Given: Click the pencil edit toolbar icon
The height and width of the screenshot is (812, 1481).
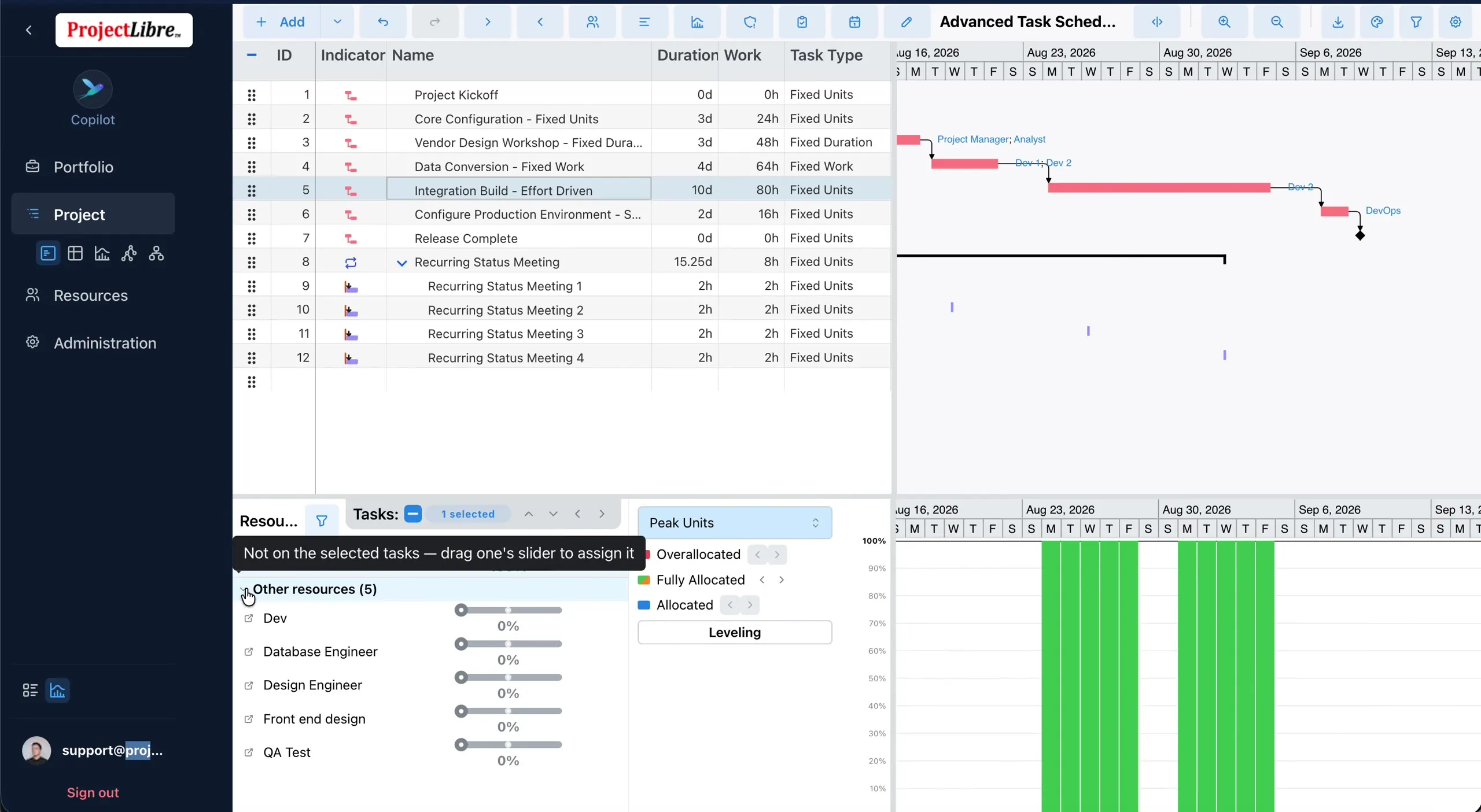Looking at the screenshot, I should coord(907,22).
